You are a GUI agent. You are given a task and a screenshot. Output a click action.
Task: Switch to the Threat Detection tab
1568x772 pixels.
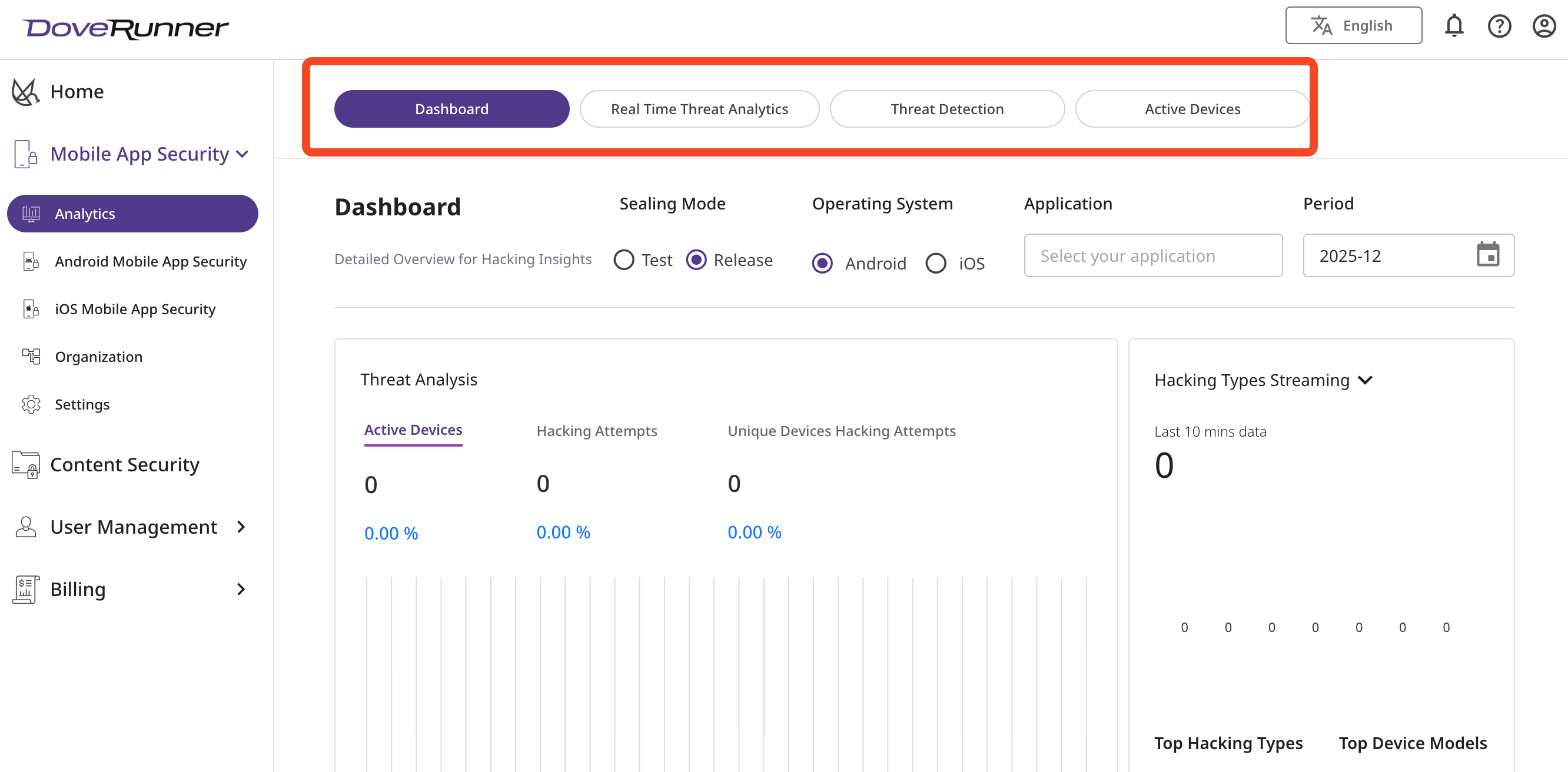point(946,109)
